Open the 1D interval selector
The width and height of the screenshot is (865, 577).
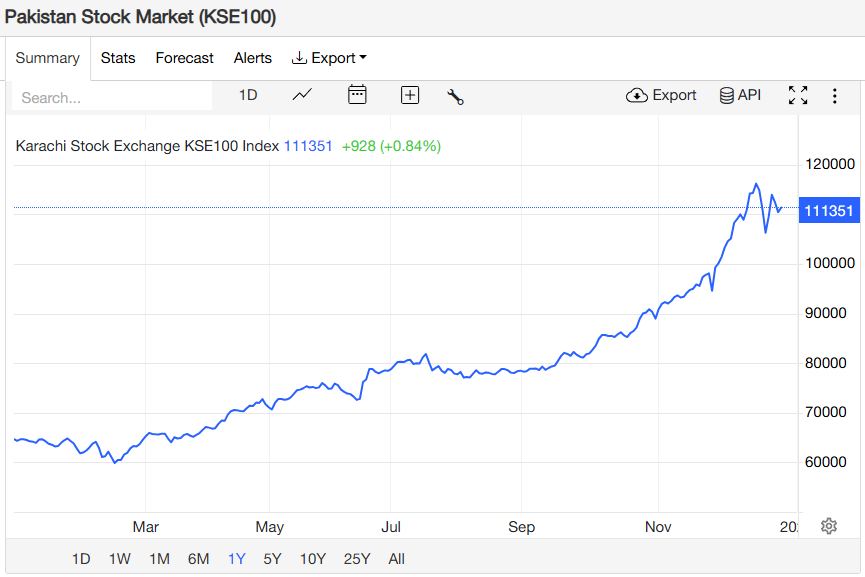point(248,95)
